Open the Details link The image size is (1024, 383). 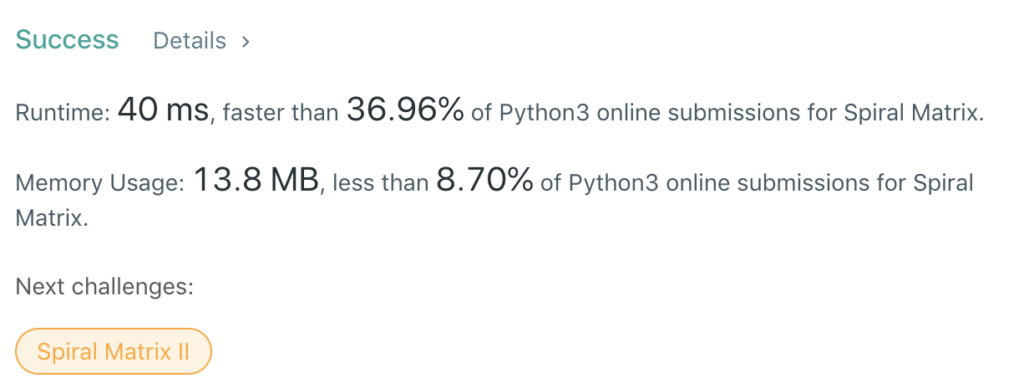[x=189, y=41]
